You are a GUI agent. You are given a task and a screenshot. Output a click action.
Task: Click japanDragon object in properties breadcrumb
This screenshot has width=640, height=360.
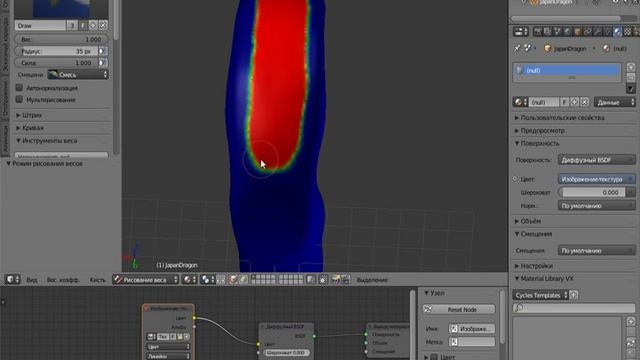[x=565, y=49]
